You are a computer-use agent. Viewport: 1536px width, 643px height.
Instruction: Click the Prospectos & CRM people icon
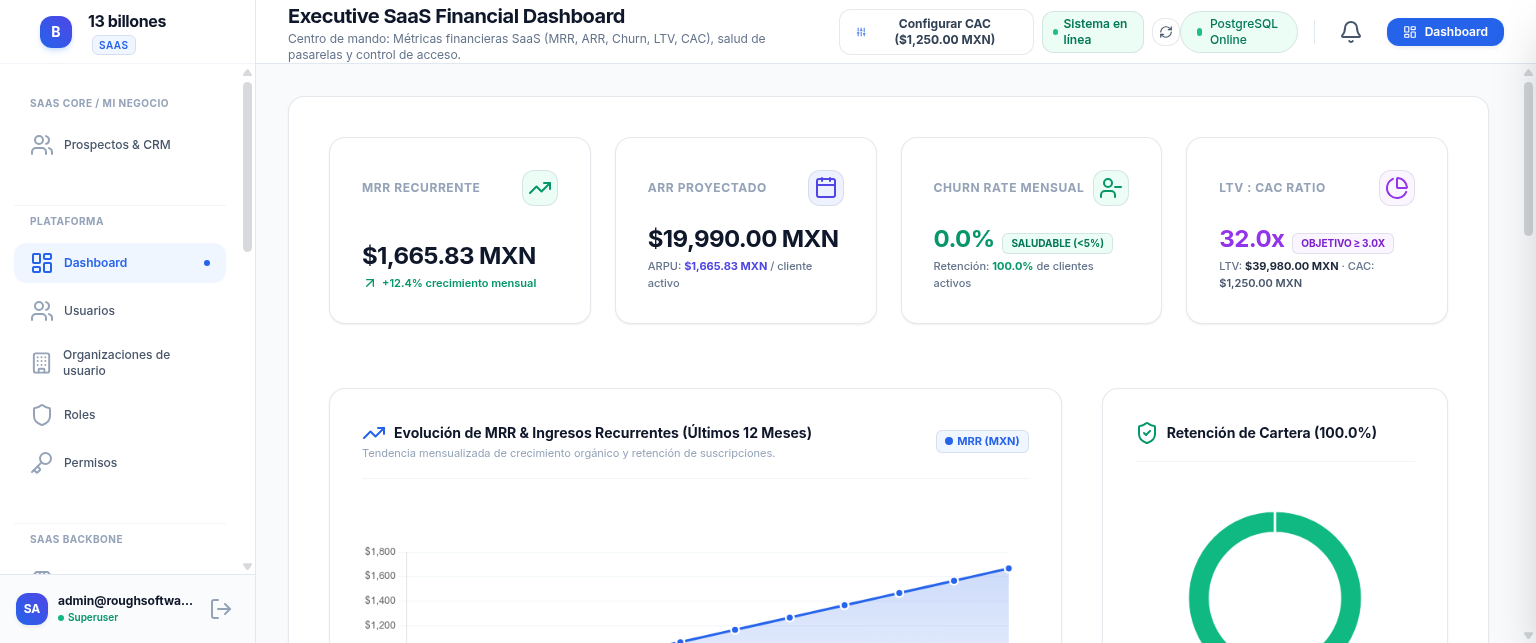pos(41,145)
